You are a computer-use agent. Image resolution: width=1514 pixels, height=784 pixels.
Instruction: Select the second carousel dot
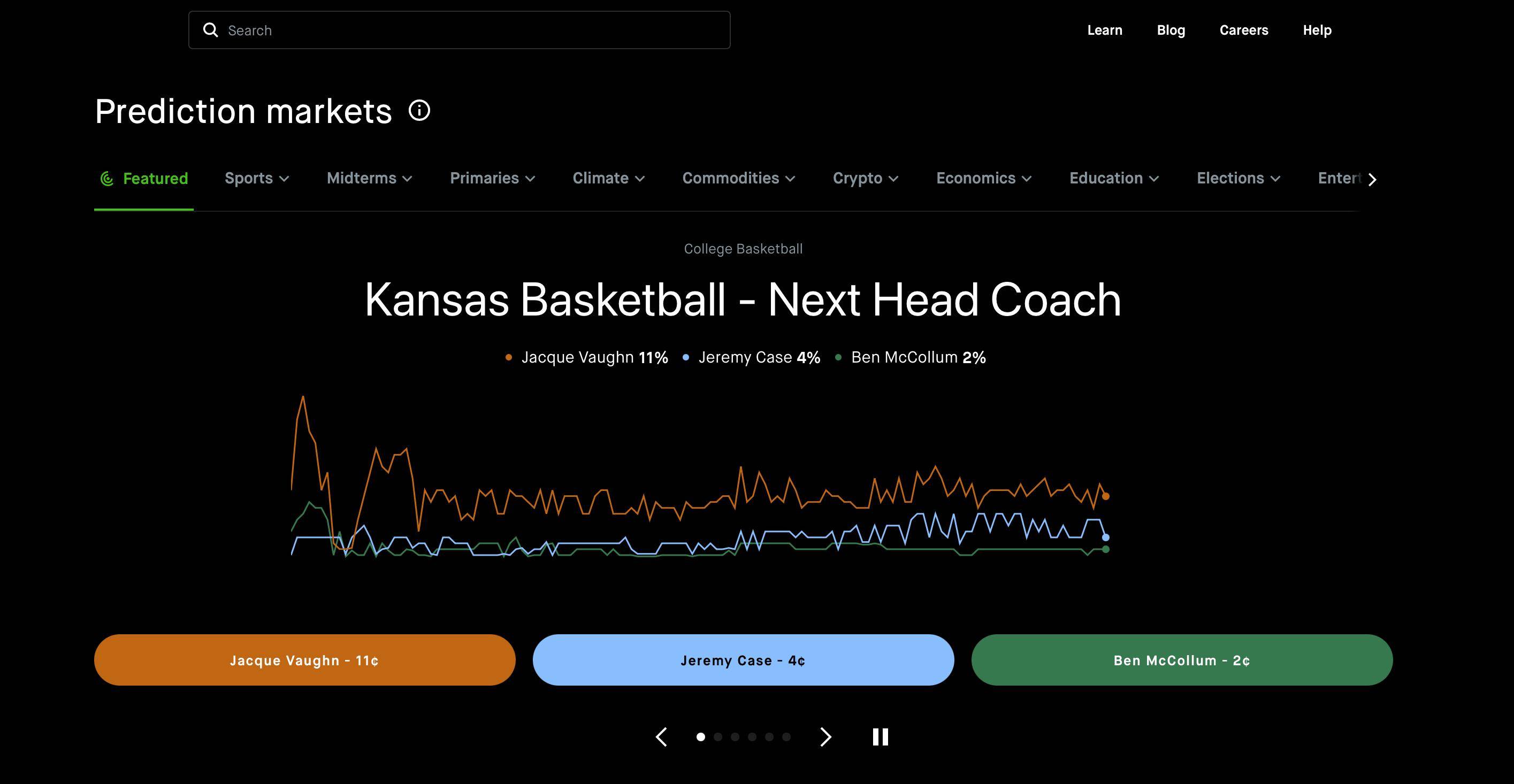[717, 737]
